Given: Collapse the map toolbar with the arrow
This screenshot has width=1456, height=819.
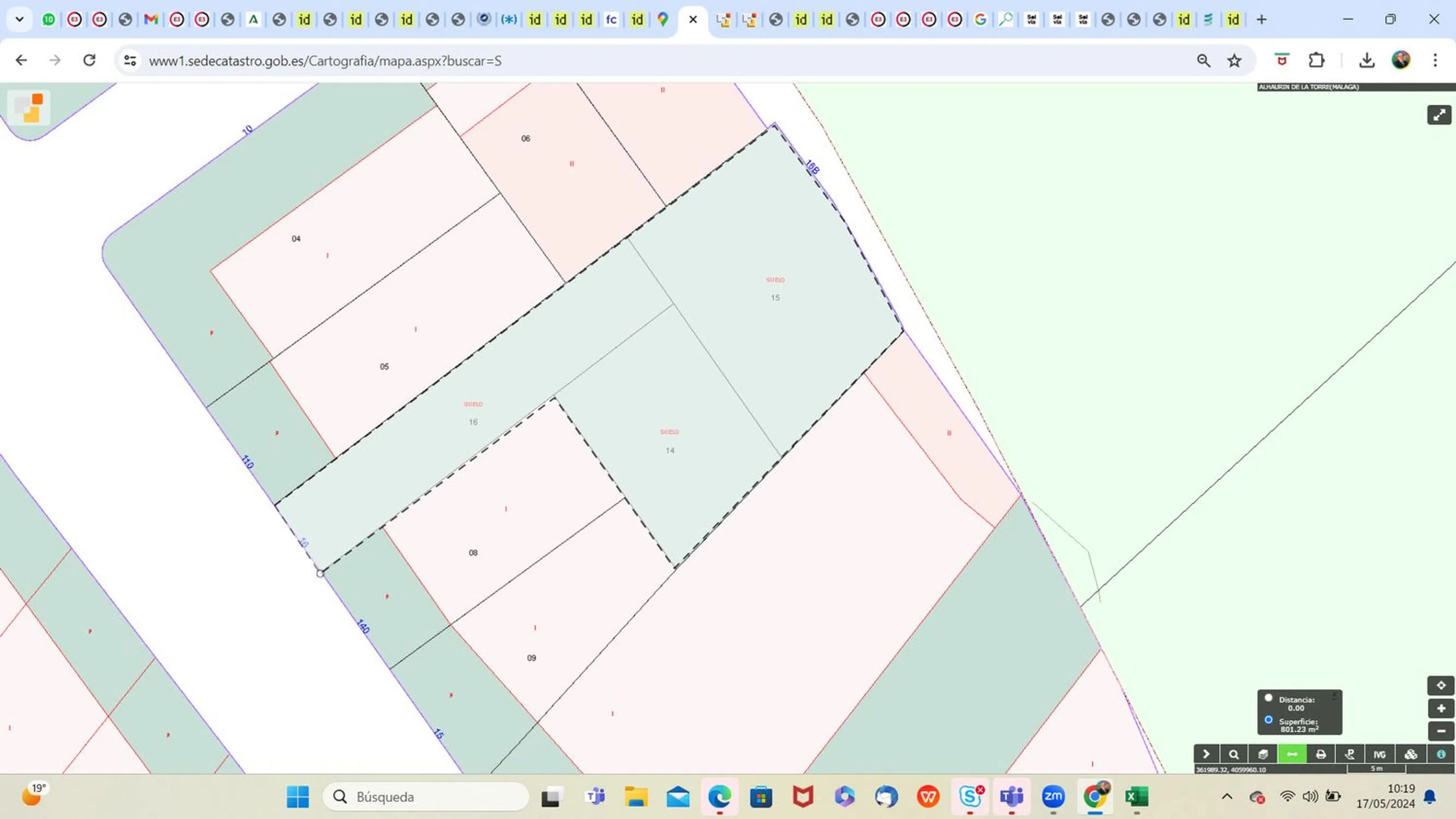Looking at the screenshot, I should point(1206,754).
